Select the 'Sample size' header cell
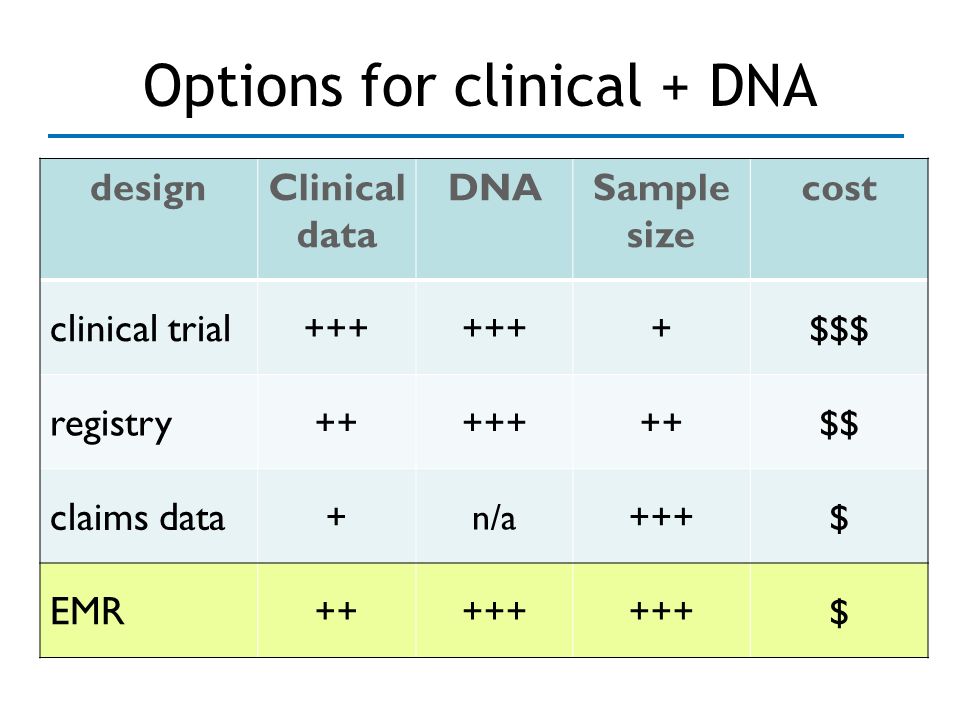 (x=661, y=219)
